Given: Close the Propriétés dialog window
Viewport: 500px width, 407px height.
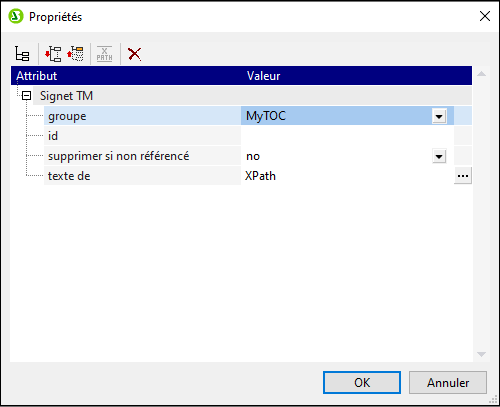Looking at the screenshot, I should pos(485,16).
